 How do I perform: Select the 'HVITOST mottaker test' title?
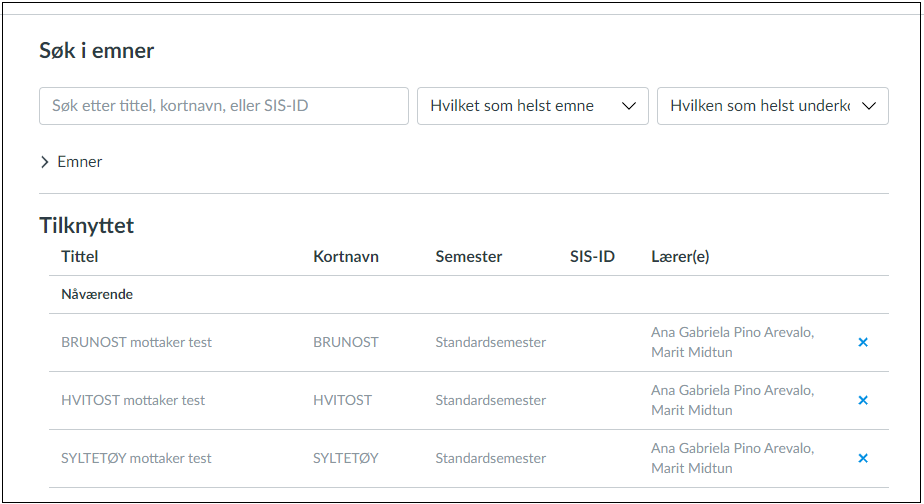(133, 400)
